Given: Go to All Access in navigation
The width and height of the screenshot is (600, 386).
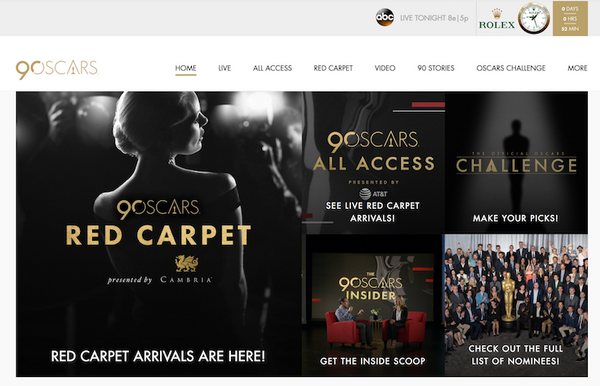Looking at the screenshot, I should [272, 68].
